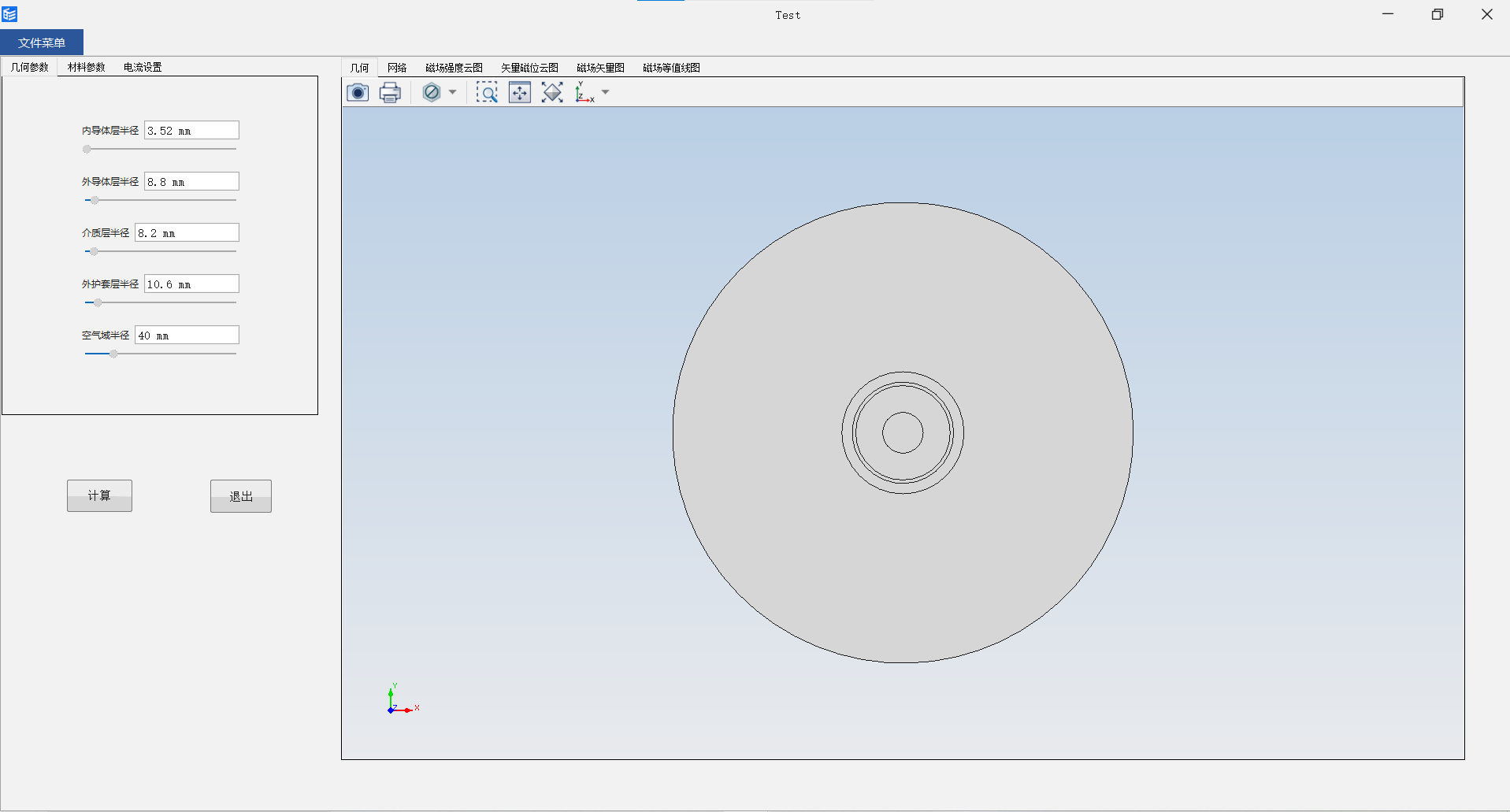The width and height of the screenshot is (1510, 812).
Task: Click the XYZ axis view icon
Action: [x=584, y=93]
